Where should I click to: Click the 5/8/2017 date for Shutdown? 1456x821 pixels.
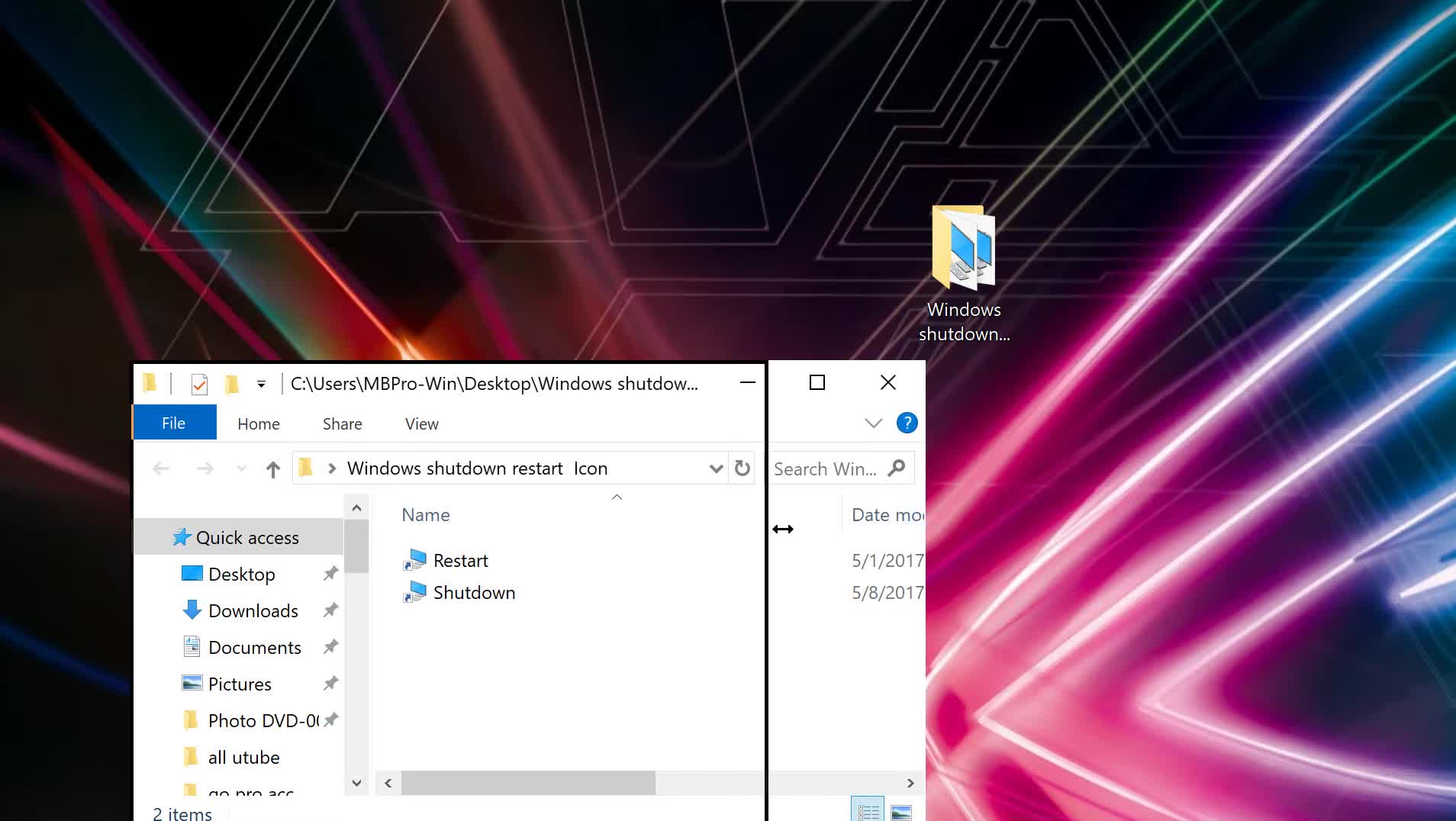[887, 593]
